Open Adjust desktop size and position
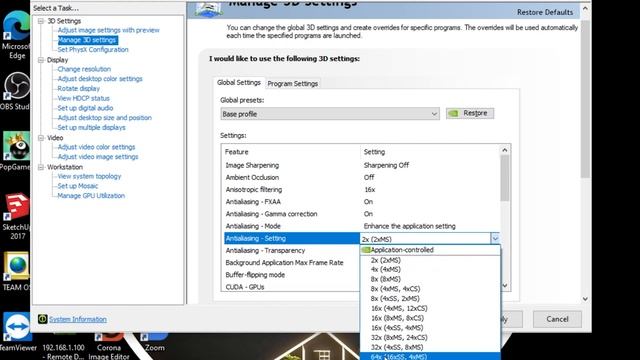The width and height of the screenshot is (640, 360). pyautogui.click(x=104, y=118)
